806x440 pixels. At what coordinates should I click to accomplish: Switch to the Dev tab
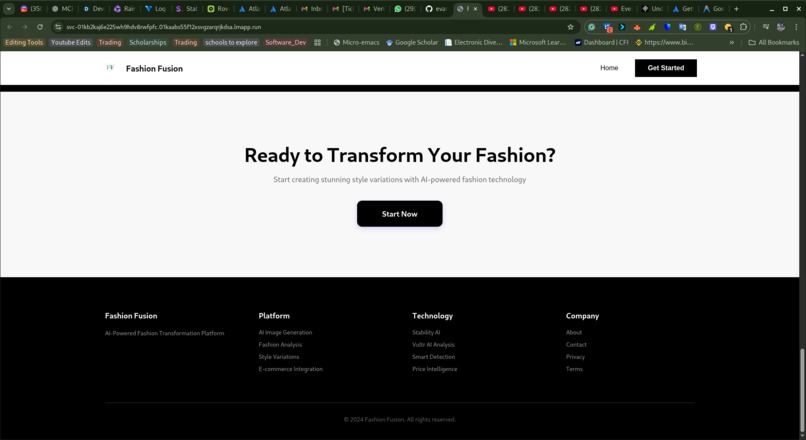[94, 9]
